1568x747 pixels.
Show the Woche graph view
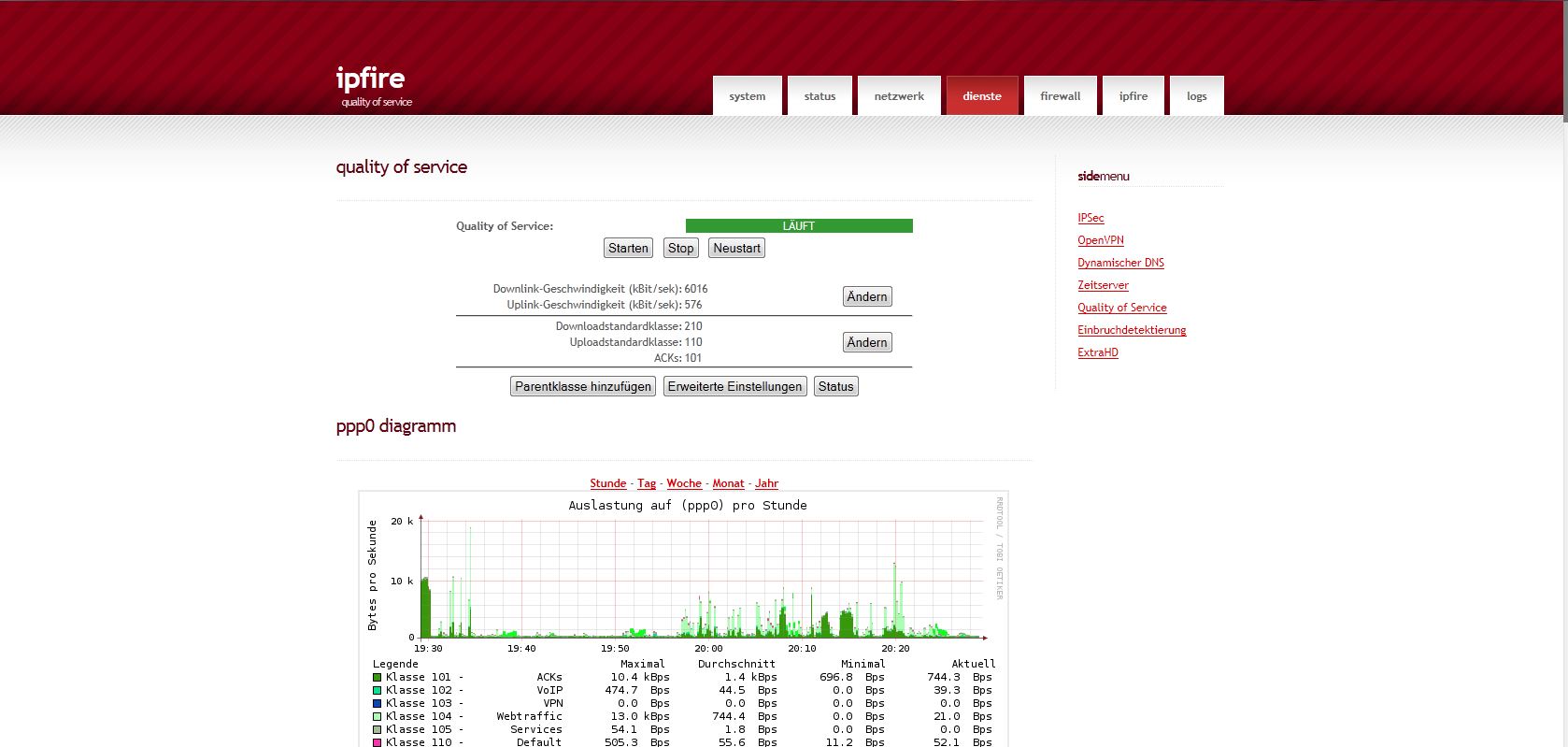tap(683, 483)
